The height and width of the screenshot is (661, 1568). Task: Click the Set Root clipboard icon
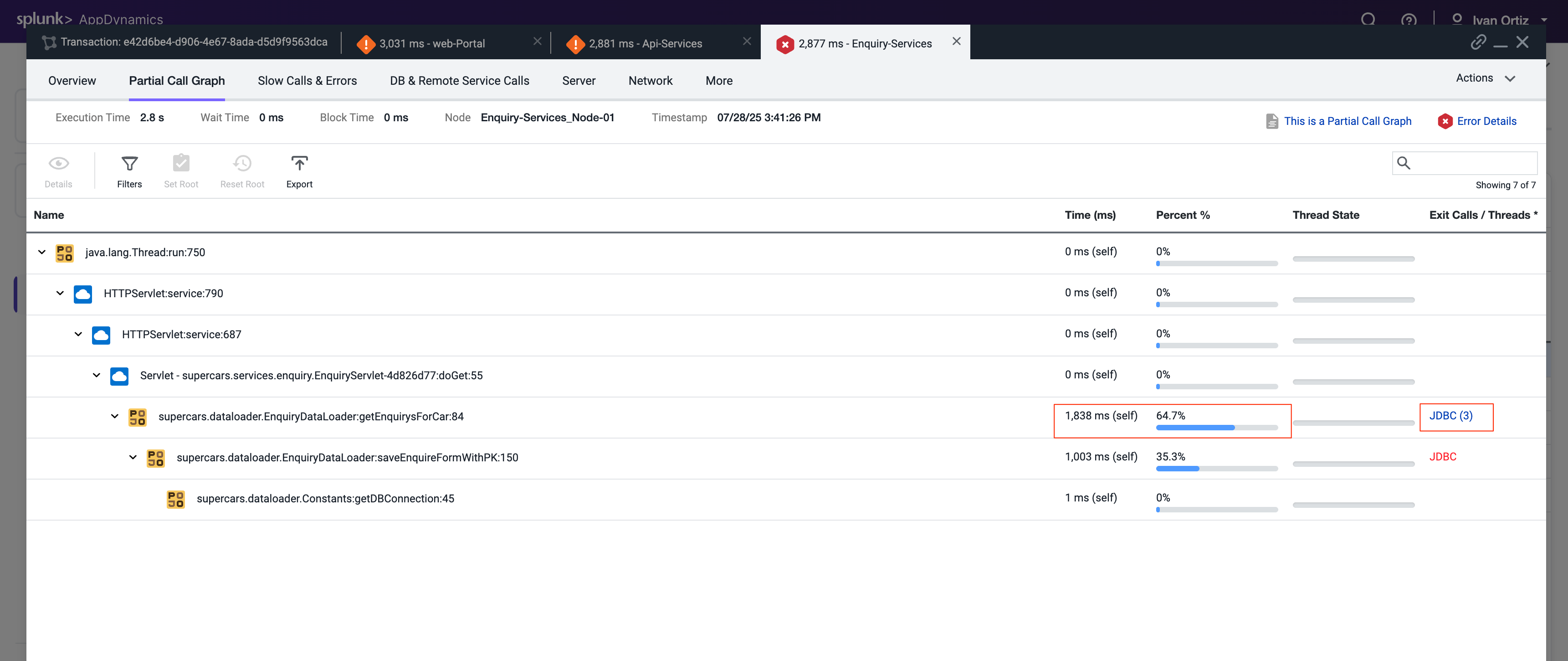coord(181,164)
